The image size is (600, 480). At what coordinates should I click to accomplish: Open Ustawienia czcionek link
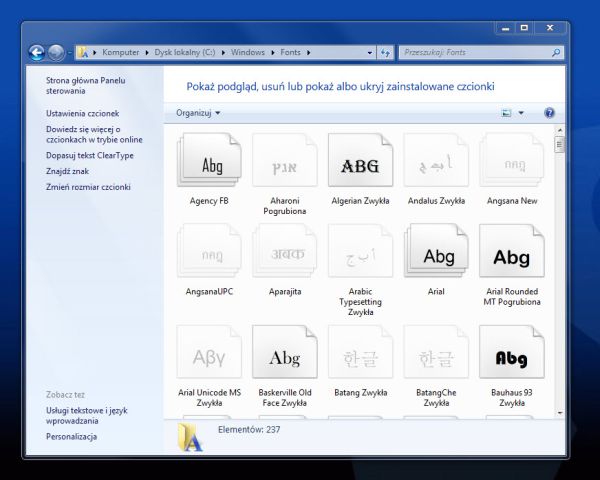[83, 113]
